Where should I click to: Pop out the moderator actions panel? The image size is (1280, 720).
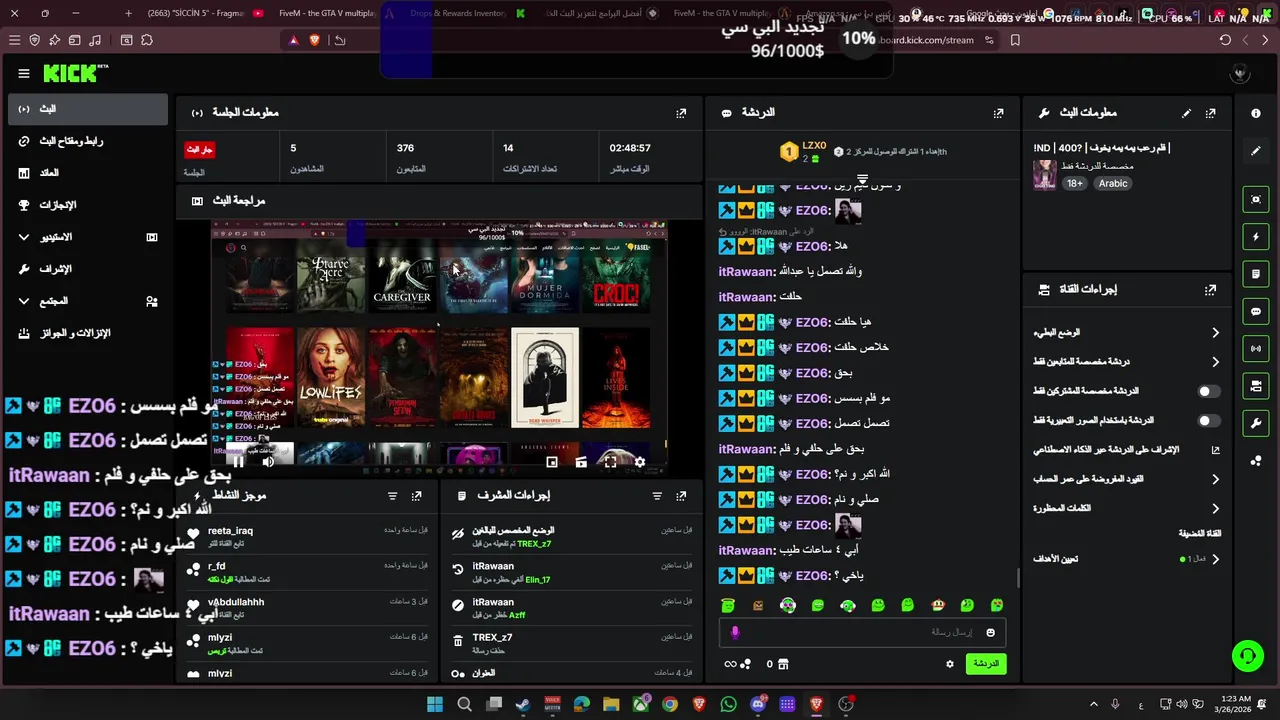pos(681,496)
